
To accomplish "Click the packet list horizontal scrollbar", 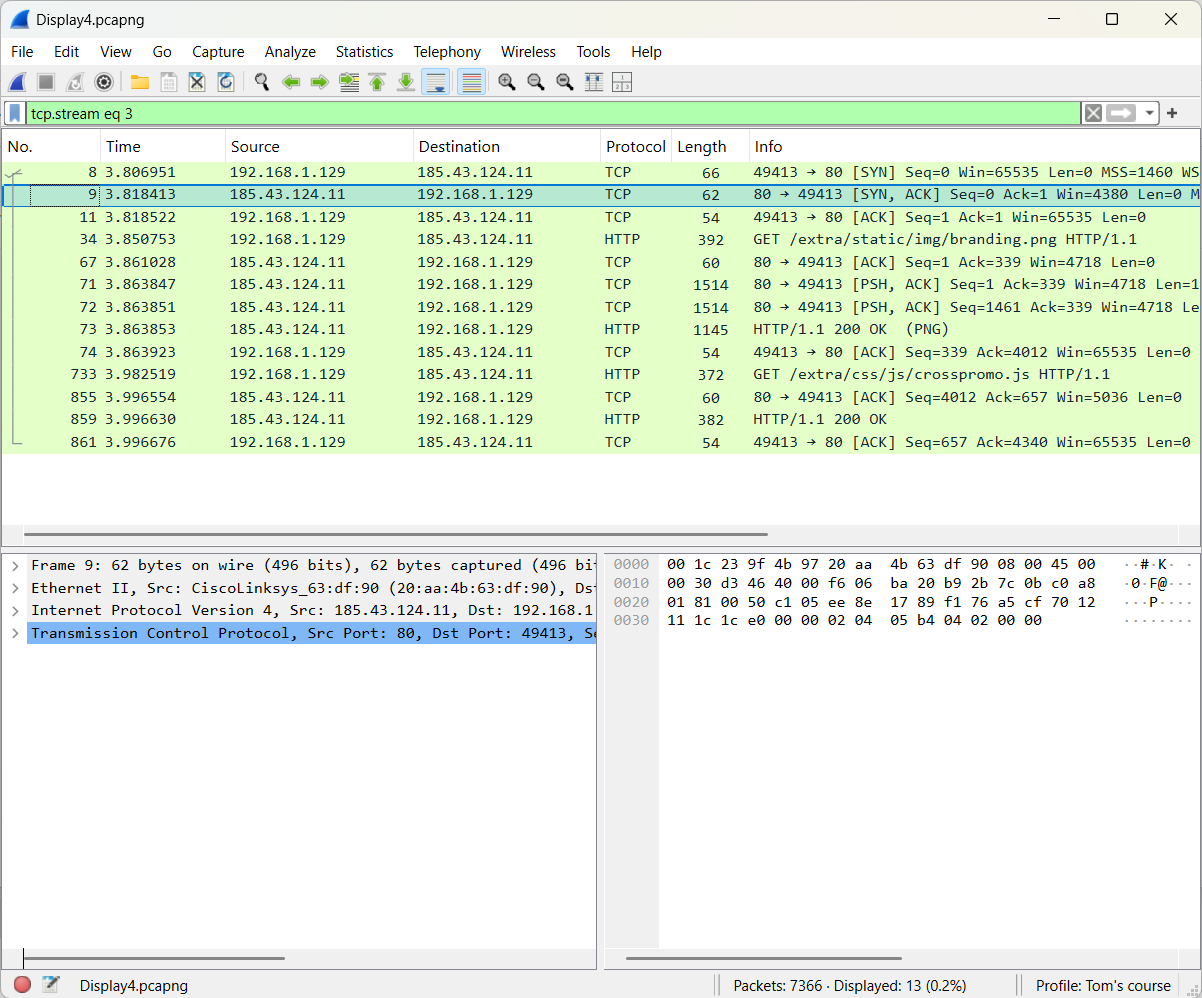I will 396,535.
